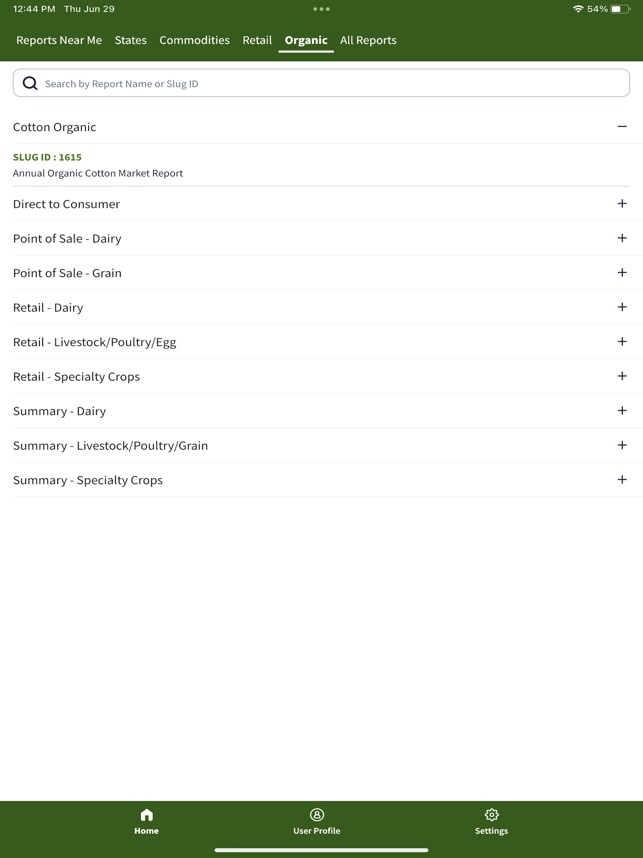Expand Point of Sale - Dairy section
The width and height of the screenshot is (643, 858).
[622, 238]
